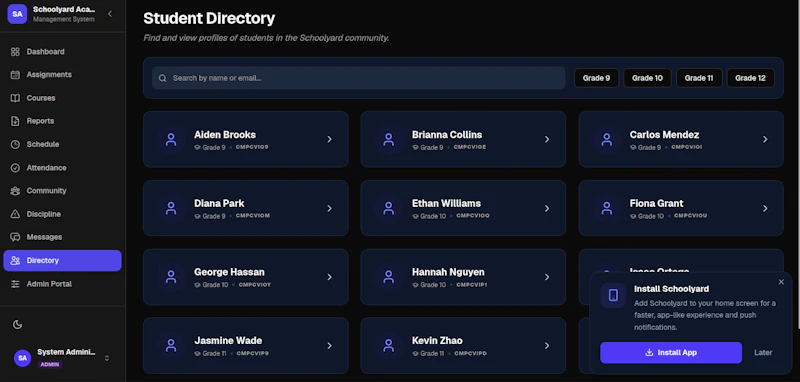Image resolution: width=800 pixels, height=382 pixels.
Task: Collapse the sidebar with the chevron
Action: [110, 14]
